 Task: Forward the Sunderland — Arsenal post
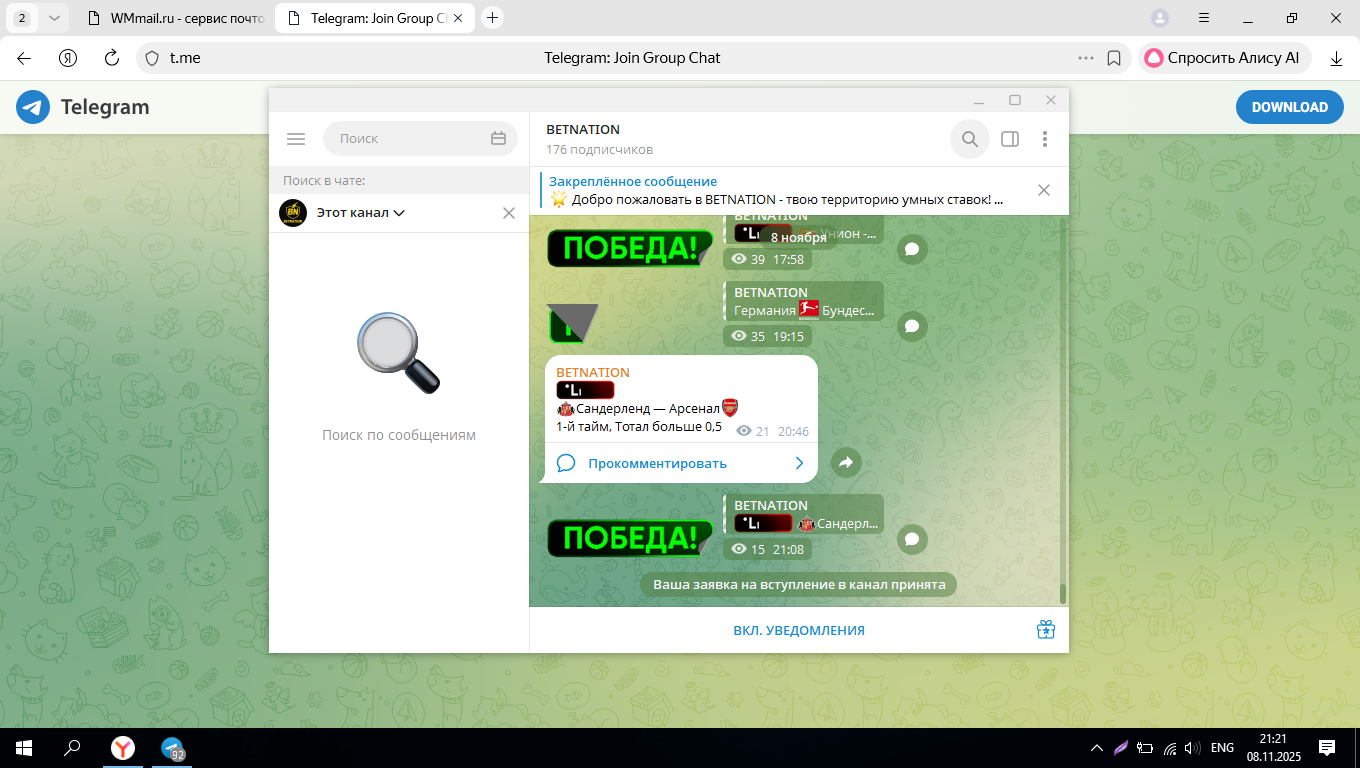845,462
